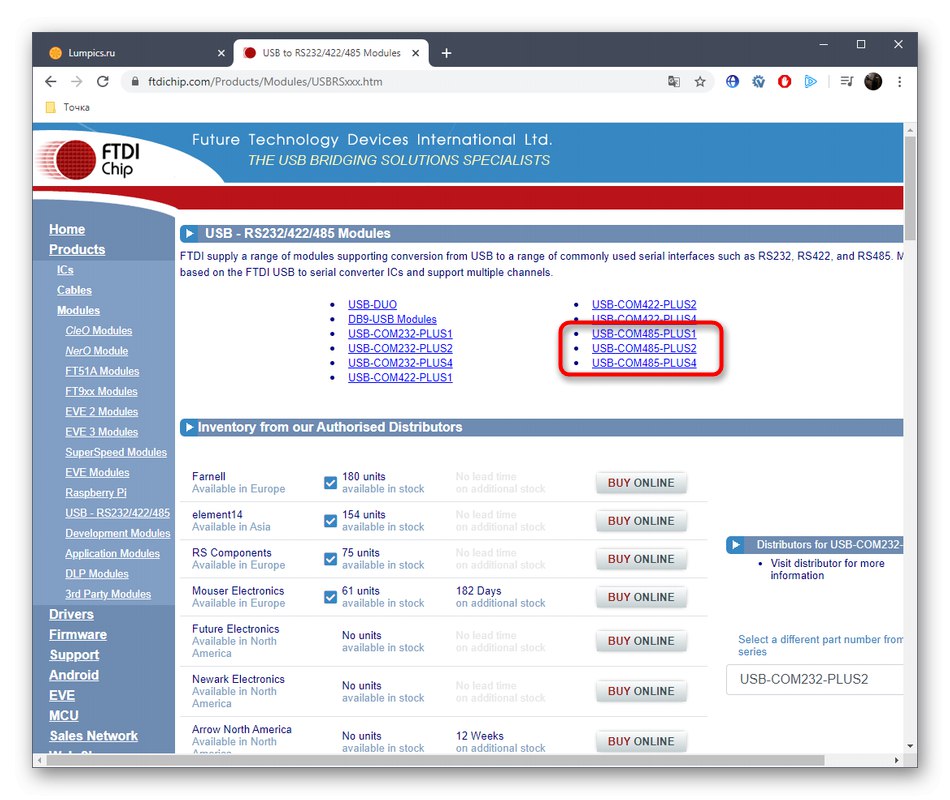Open the USB-COM485-PLUS4 link
950x800 pixels.
pyautogui.click(x=644, y=363)
